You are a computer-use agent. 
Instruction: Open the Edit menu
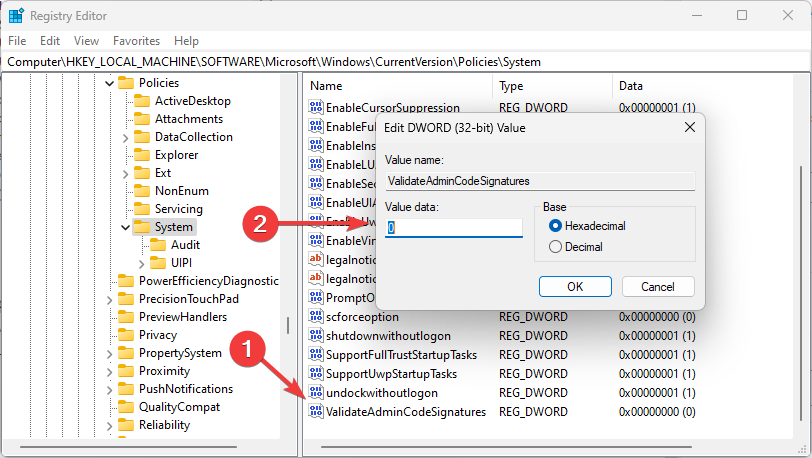click(x=50, y=40)
